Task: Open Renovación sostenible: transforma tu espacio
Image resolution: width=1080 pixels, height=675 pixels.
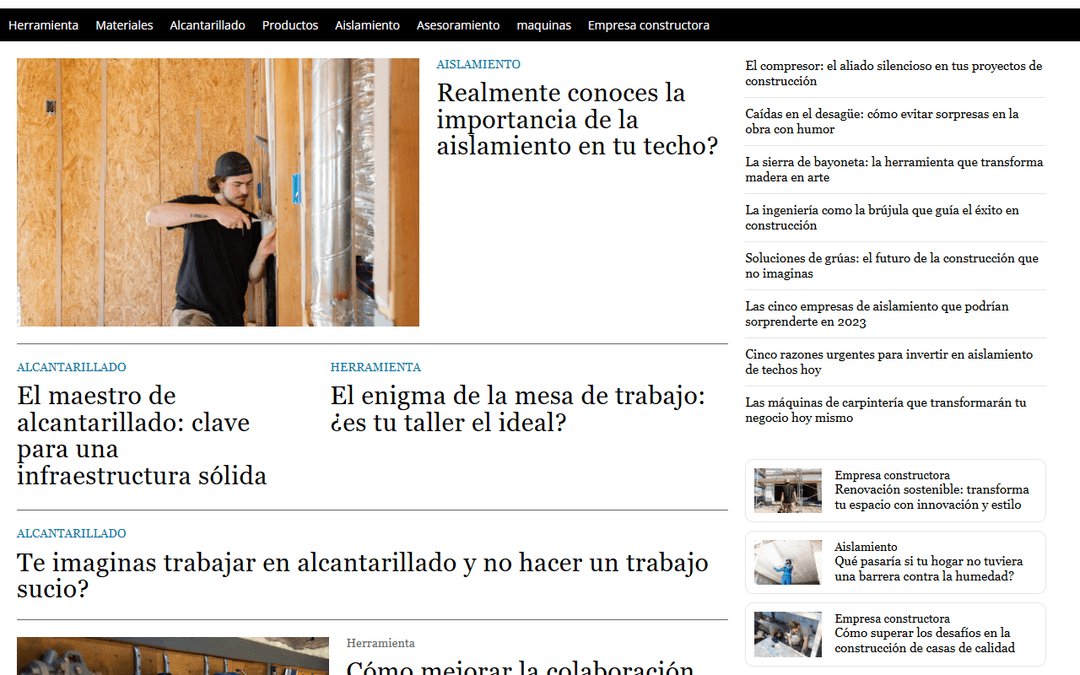Action: (x=932, y=497)
